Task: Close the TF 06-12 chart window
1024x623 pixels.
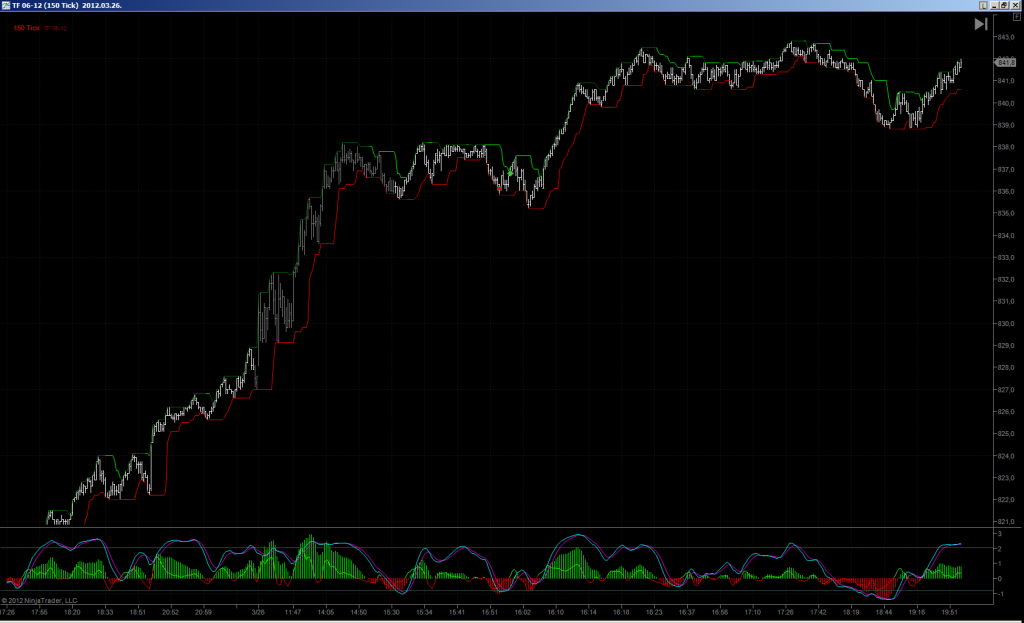Action: tap(1015, 5)
